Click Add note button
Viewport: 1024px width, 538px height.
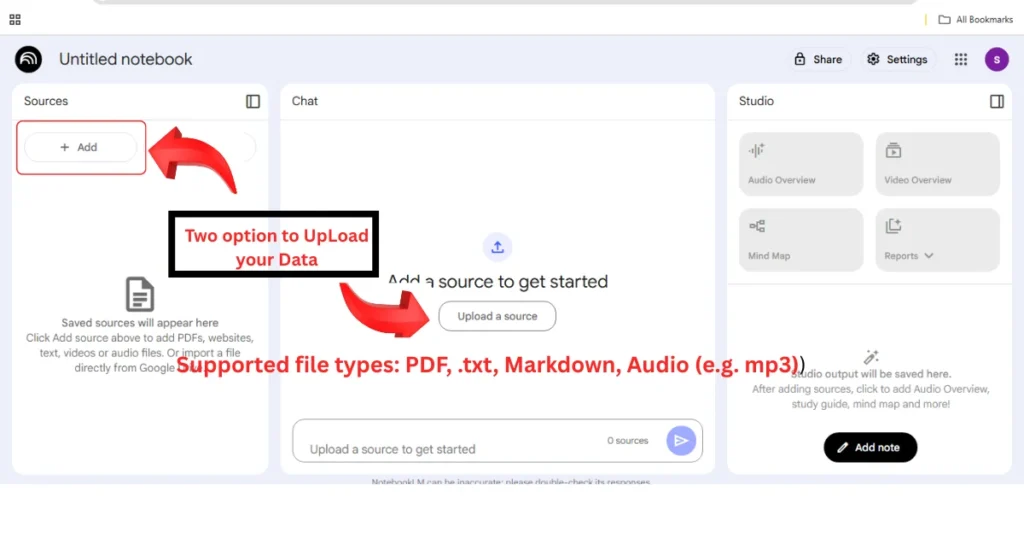[870, 447]
